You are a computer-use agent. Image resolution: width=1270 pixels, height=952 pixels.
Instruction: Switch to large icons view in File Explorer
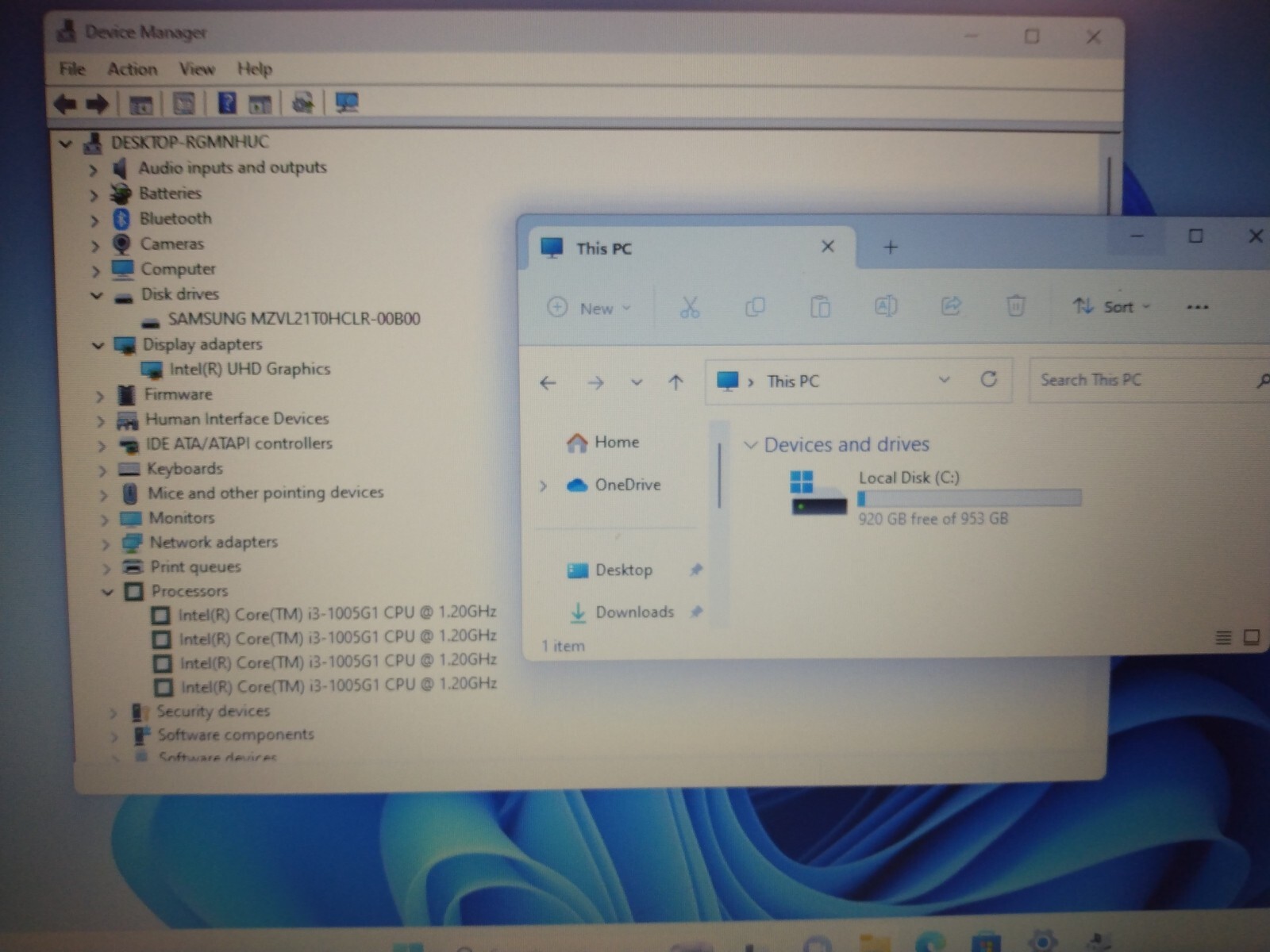[1252, 637]
